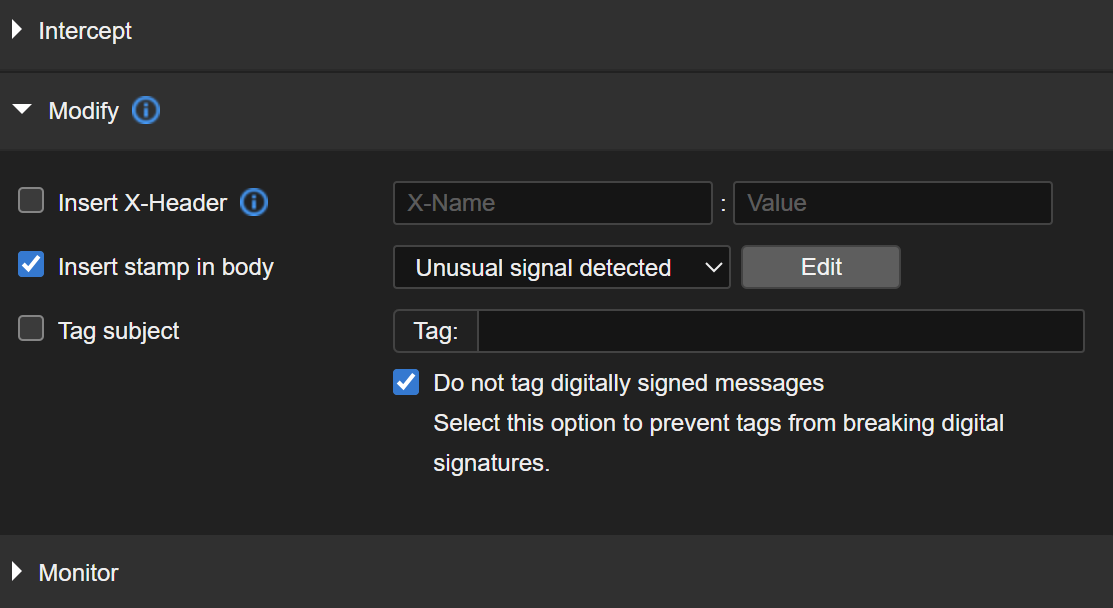Select the Intercept section title
This screenshot has height=608, width=1113.
(85, 31)
